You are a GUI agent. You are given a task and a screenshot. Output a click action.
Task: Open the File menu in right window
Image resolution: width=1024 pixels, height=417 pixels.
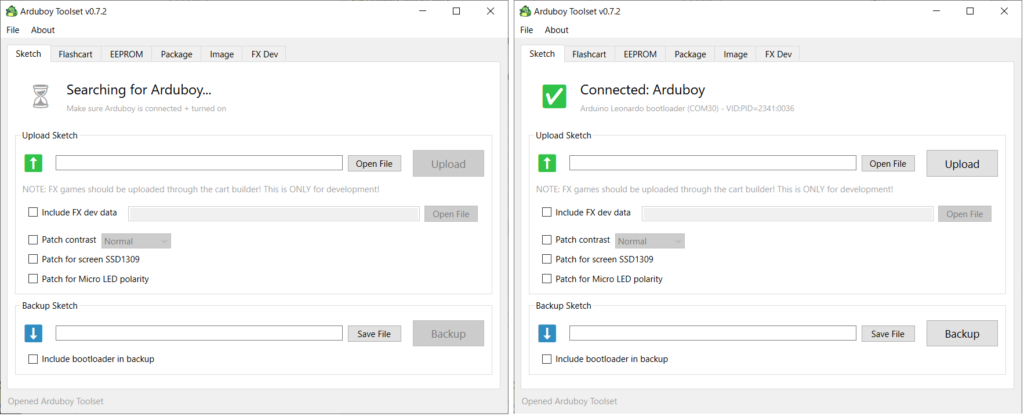(527, 30)
